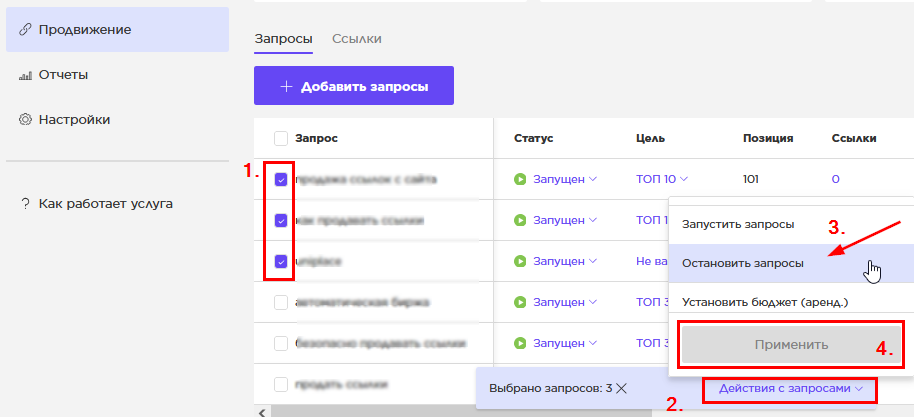The width and height of the screenshot is (914, 417).
Task: Click the bar chart icon beside Отчеты
Action: (24, 75)
